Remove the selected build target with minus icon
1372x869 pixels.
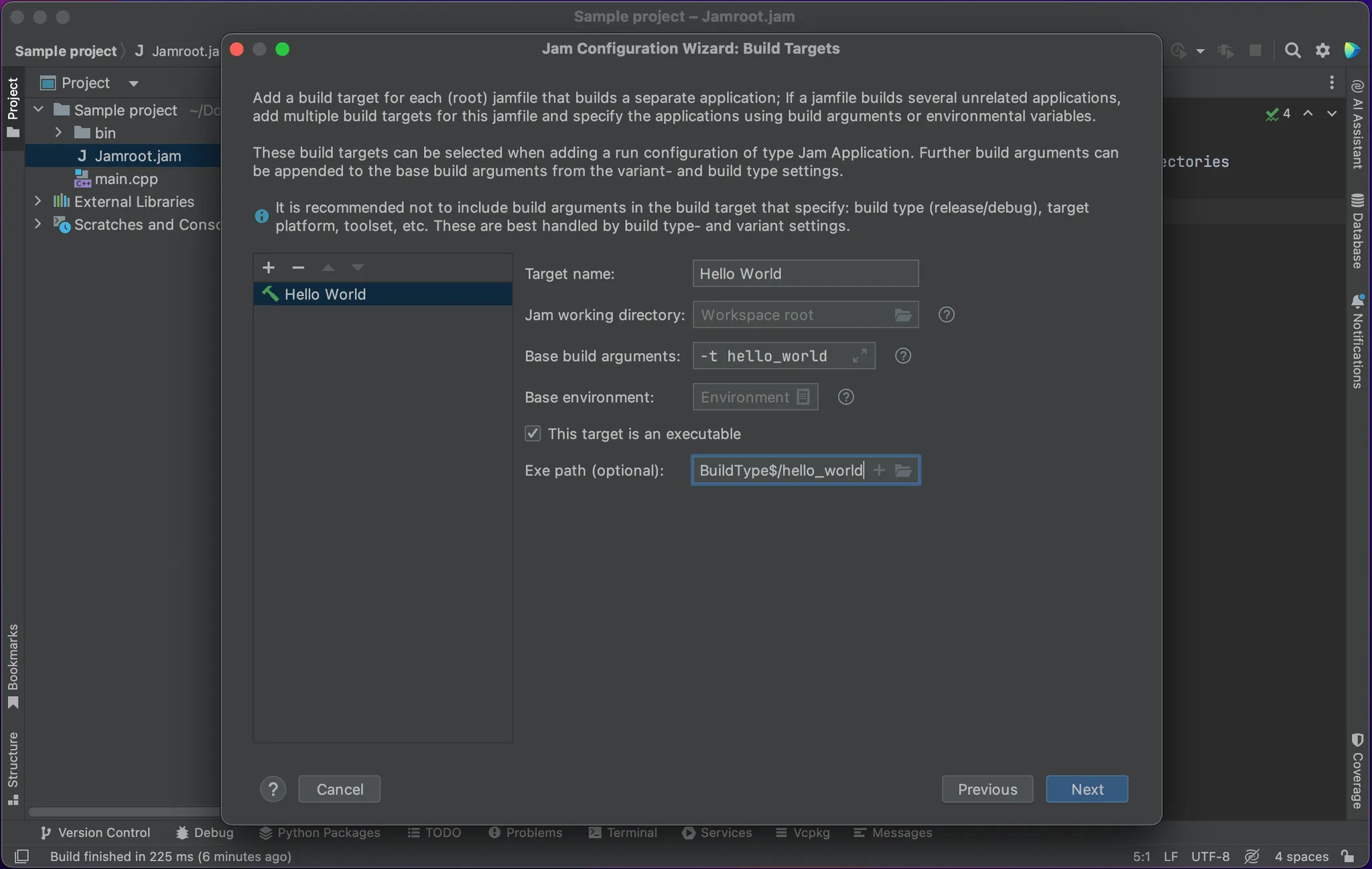298,267
